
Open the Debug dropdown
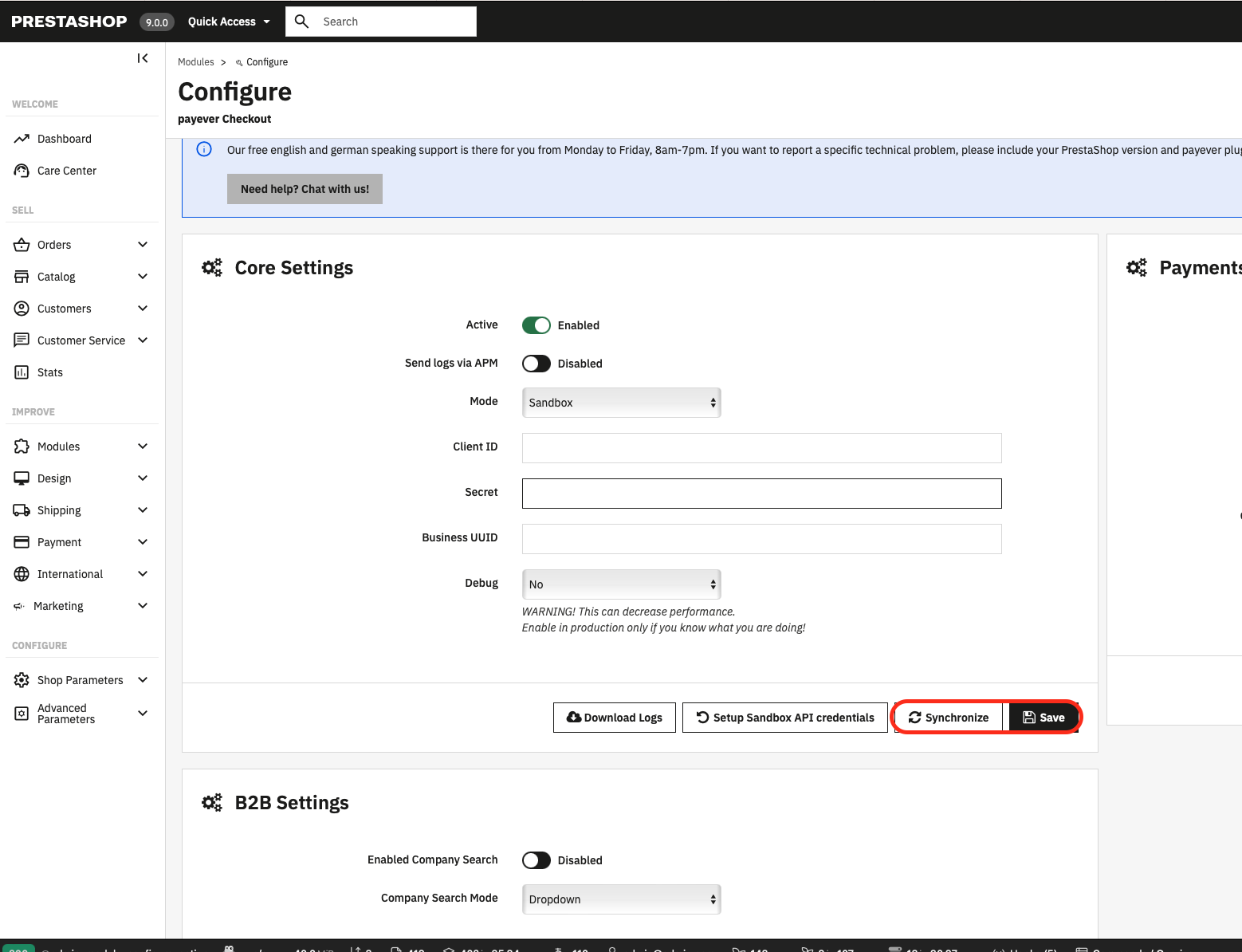[x=622, y=584]
